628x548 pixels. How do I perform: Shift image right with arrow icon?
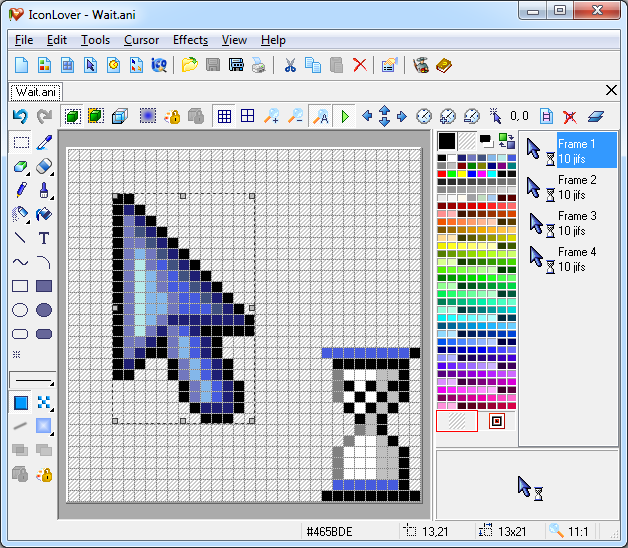pos(402,116)
